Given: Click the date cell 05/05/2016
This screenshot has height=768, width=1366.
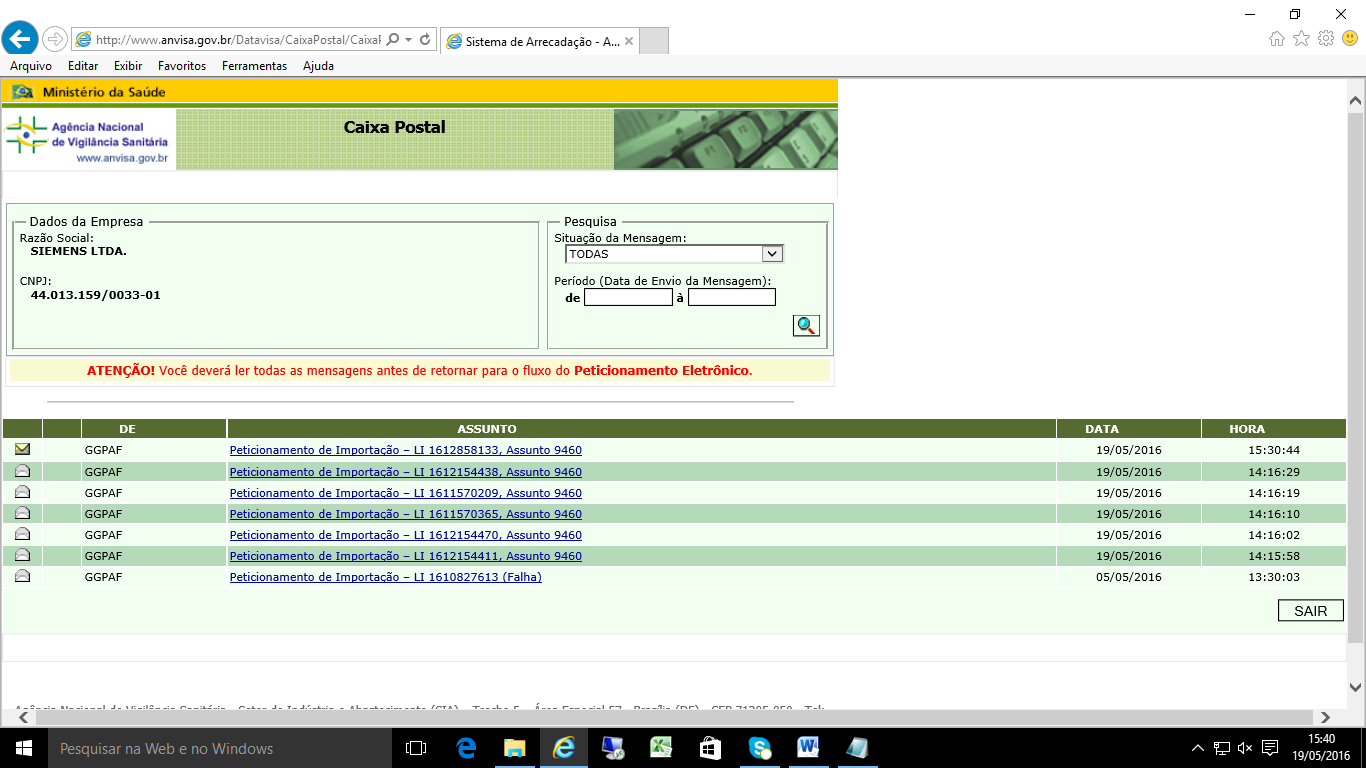Looking at the screenshot, I should point(1129,577).
